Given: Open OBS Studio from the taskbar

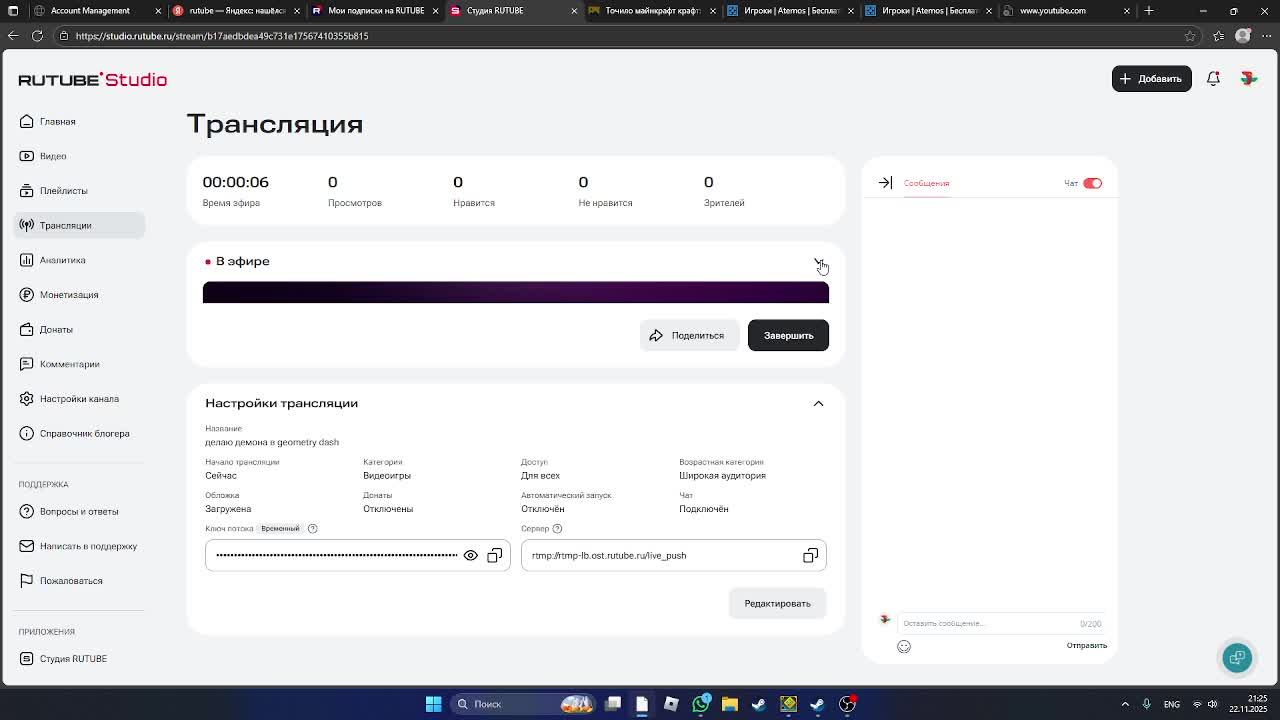Looking at the screenshot, I should pyautogui.click(x=847, y=704).
